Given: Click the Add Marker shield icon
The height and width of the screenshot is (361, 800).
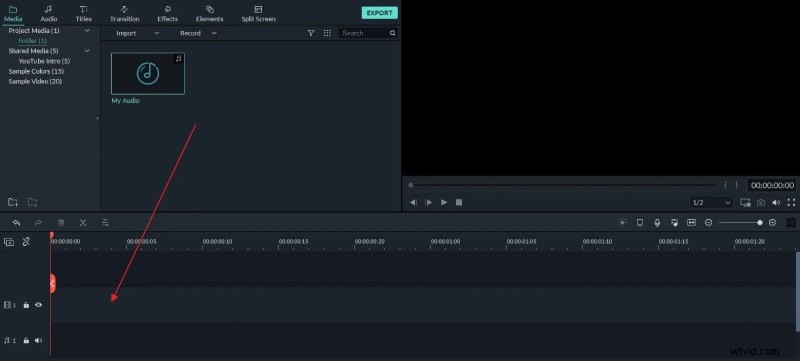Looking at the screenshot, I should 640,223.
